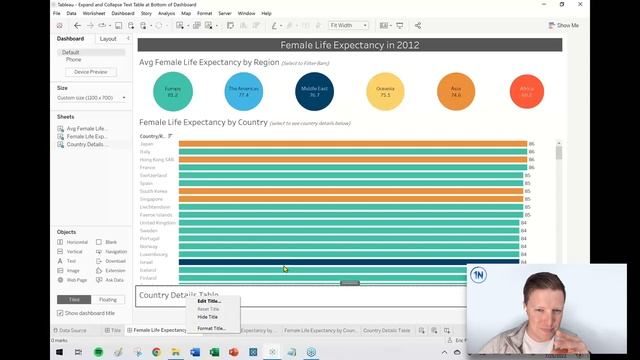The height and width of the screenshot is (360, 640).
Task: Open the Show/Hide Cards dropdown arrow
Action: (391, 26)
